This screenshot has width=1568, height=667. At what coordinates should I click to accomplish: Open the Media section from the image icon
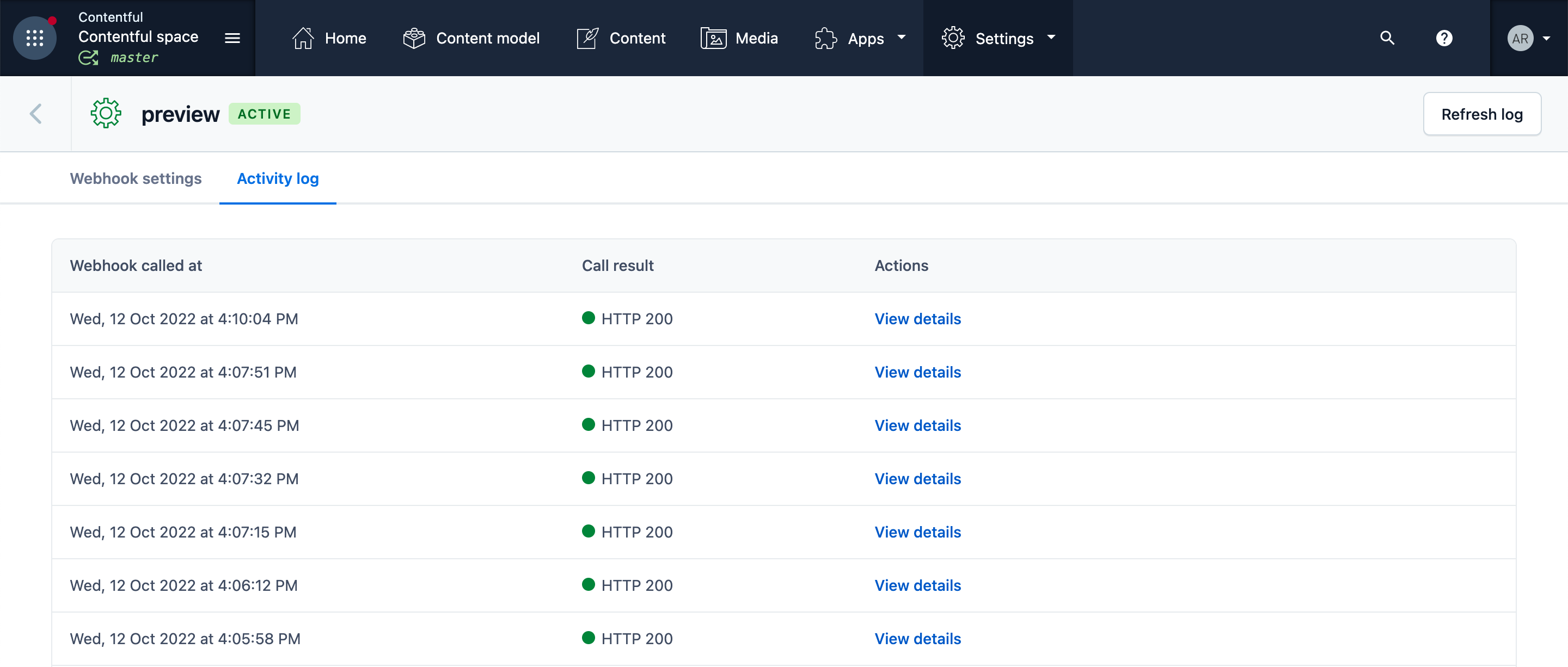click(x=713, y=38)
